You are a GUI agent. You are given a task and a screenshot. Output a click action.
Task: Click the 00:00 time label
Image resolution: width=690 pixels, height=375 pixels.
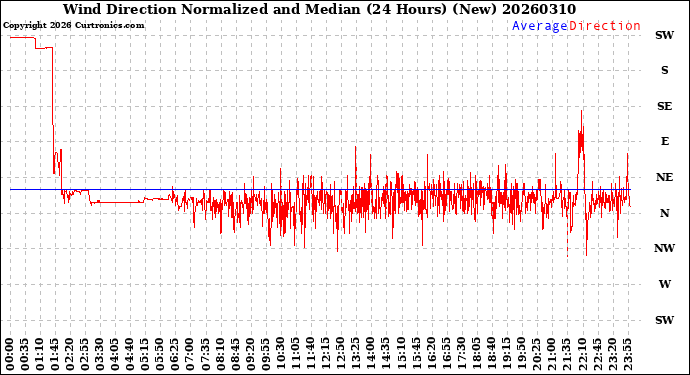[x=10, y=355]
